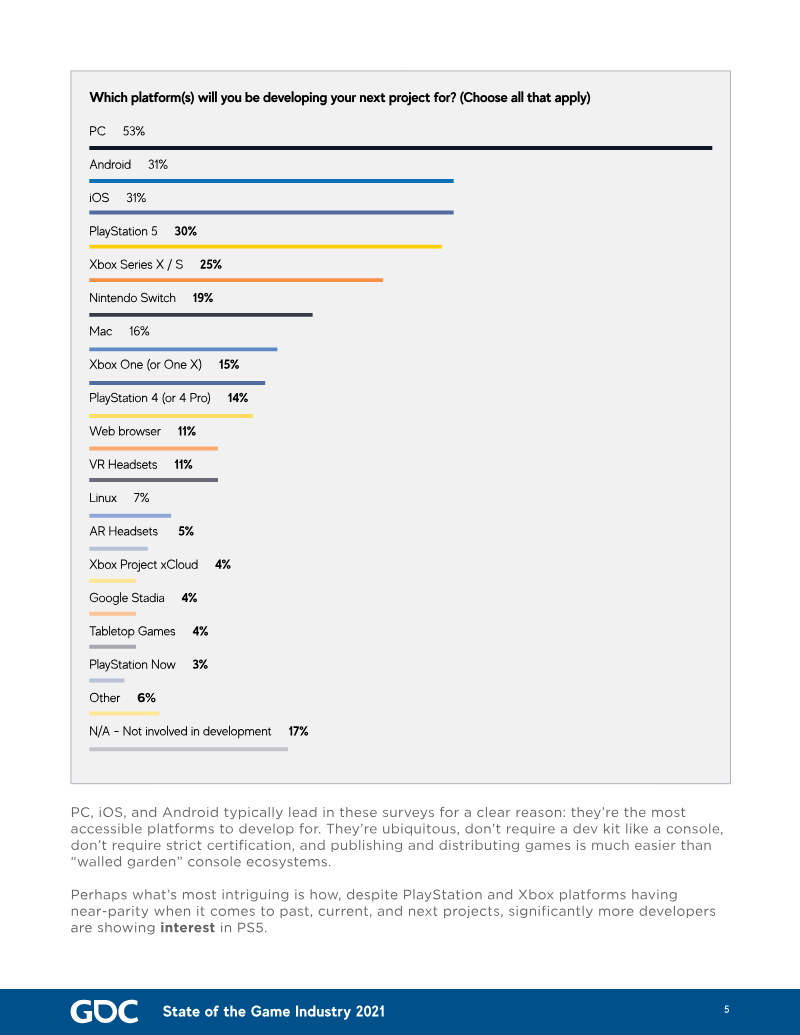Select PlayStation 4 (or 4 Pro) bar
Image resolution: width=800 pixels, height=1035 pixels.
(171, 416)
